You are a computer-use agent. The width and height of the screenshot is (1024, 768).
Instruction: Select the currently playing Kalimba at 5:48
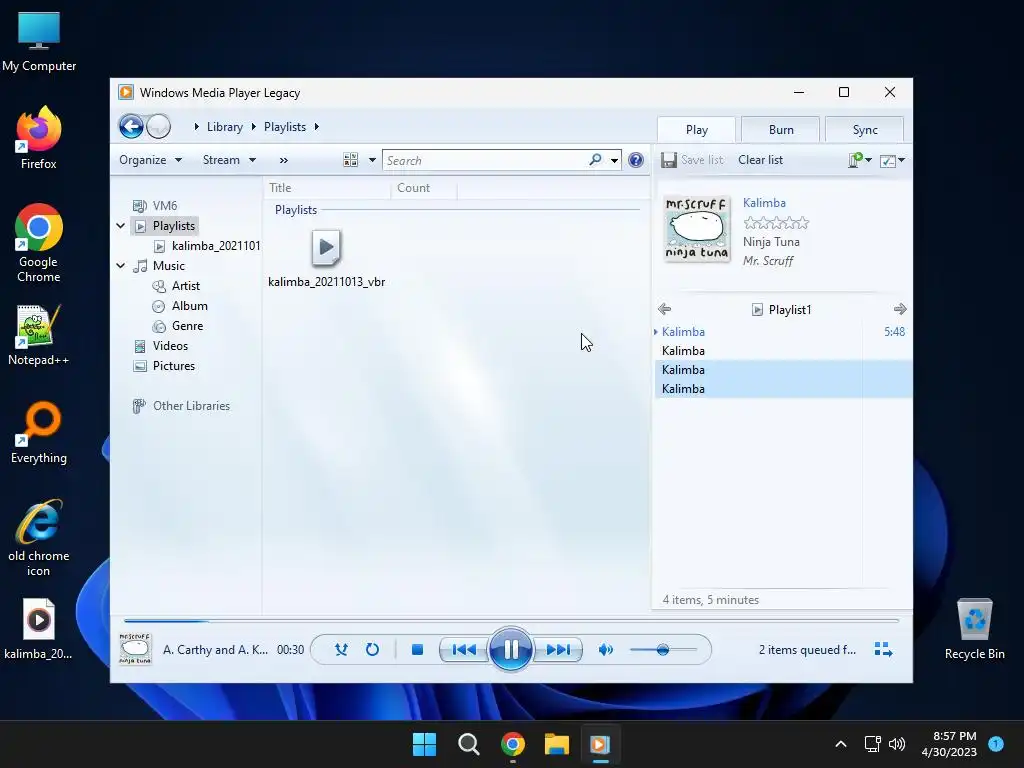782,332
